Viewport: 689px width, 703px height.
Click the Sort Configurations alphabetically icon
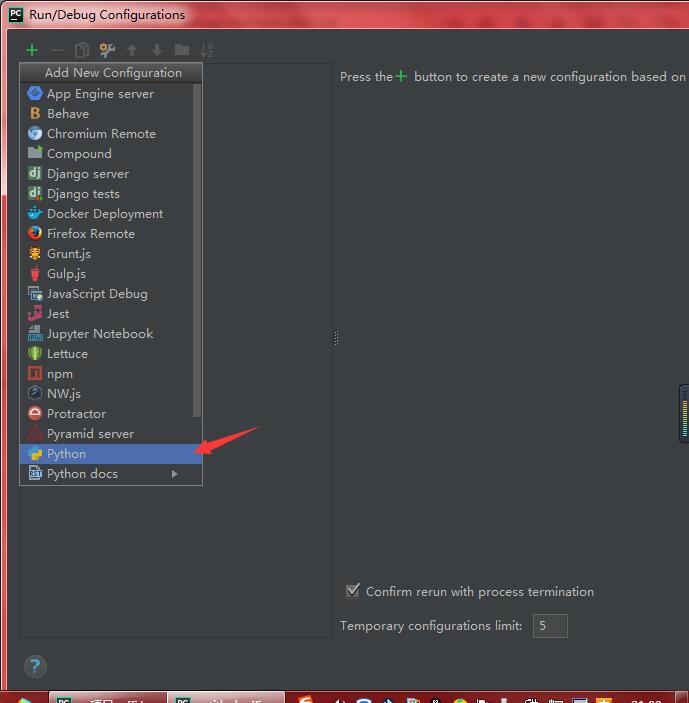click(207, 50)
